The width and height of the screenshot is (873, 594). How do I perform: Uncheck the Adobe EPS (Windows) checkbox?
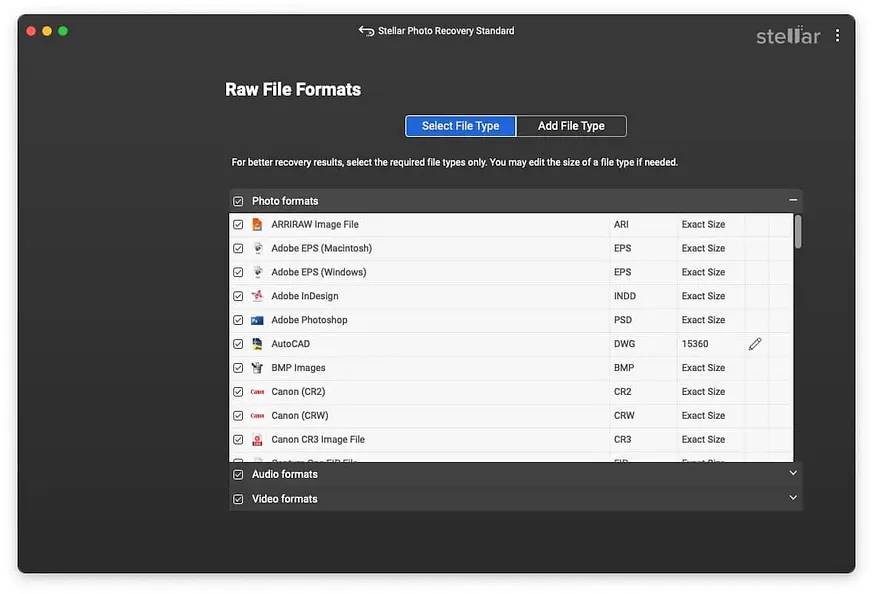point(238,272)
